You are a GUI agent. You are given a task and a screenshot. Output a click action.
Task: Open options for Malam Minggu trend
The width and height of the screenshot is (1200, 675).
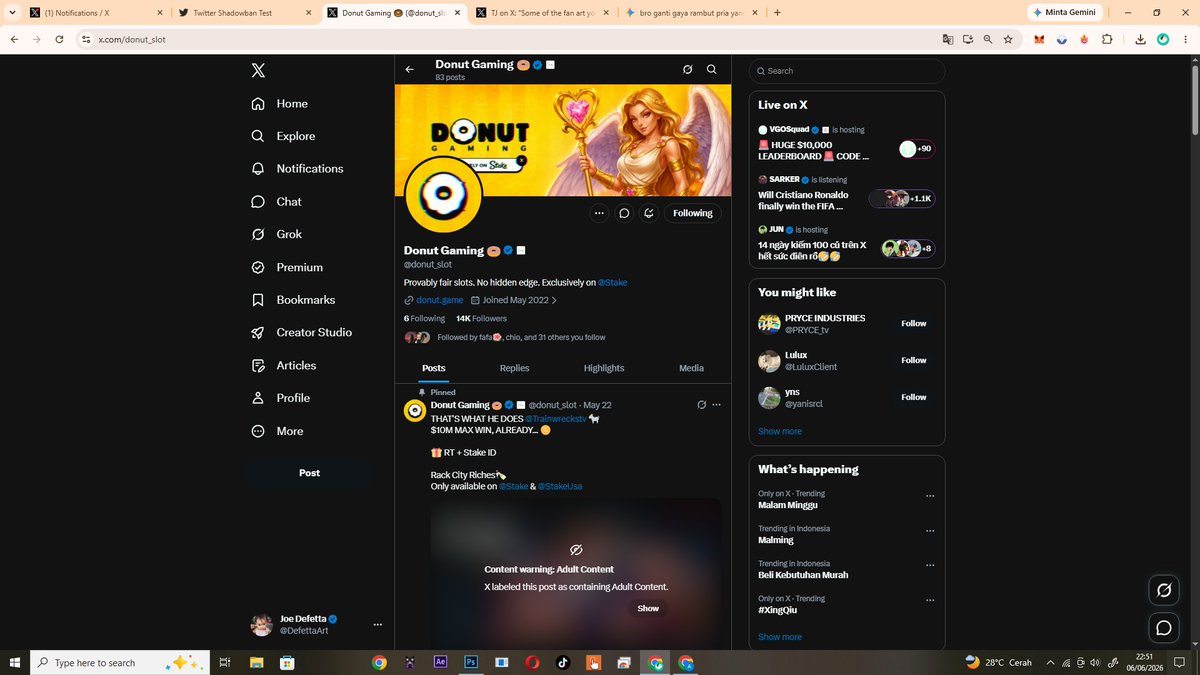(x=930, y=496)
